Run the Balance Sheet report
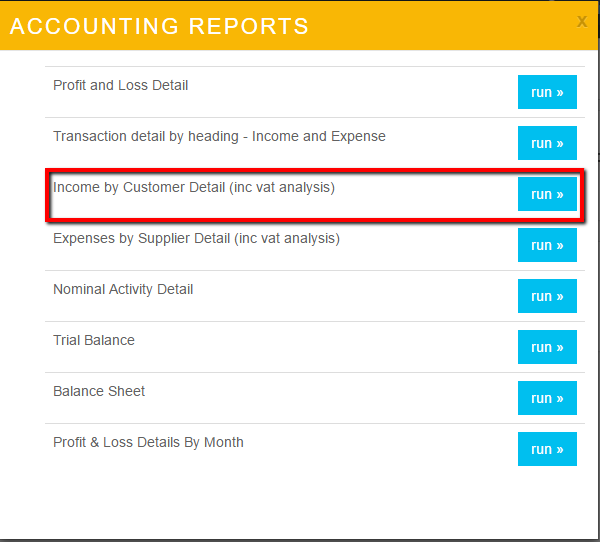Viewport: 600px width, 542px height. tap(547, 398)
